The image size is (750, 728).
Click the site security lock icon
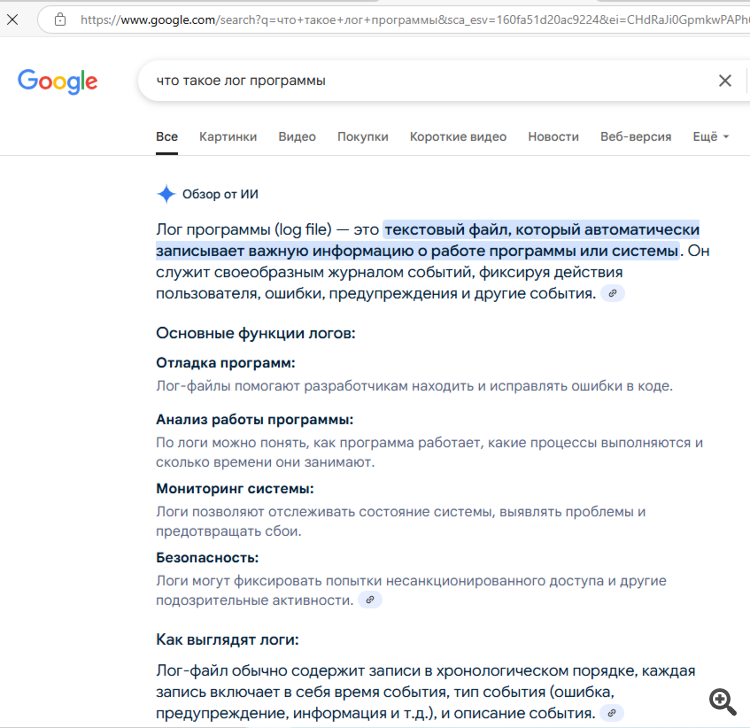(x=60, y=20)
